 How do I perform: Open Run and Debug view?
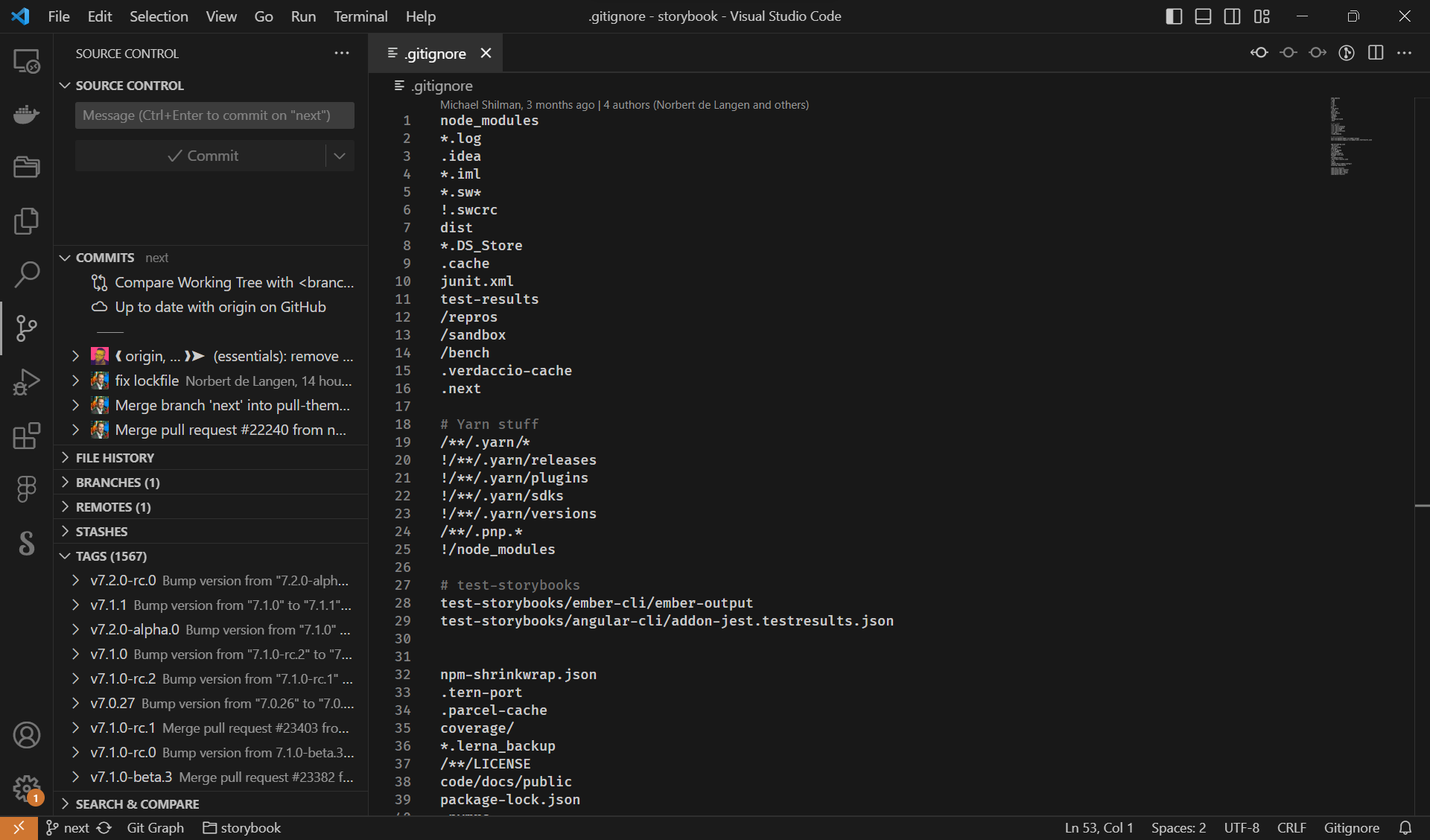pyautogui.click(x=27, y=382)
